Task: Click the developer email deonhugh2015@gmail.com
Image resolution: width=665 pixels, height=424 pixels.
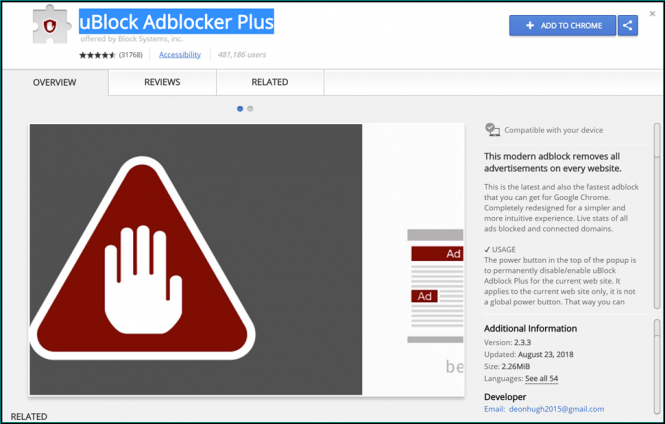Action: 557,409
